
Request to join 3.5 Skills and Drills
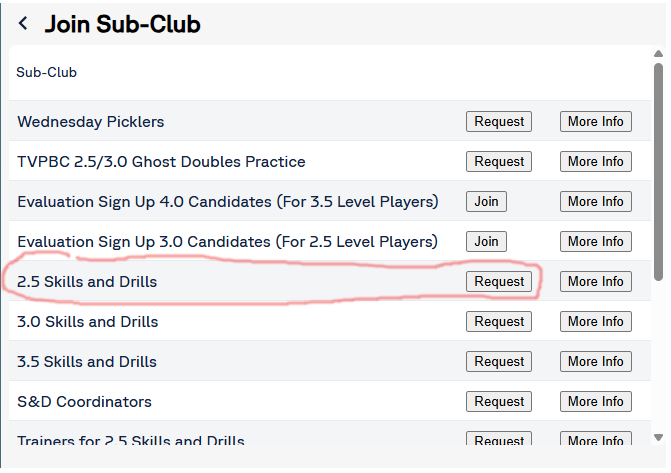499,362
